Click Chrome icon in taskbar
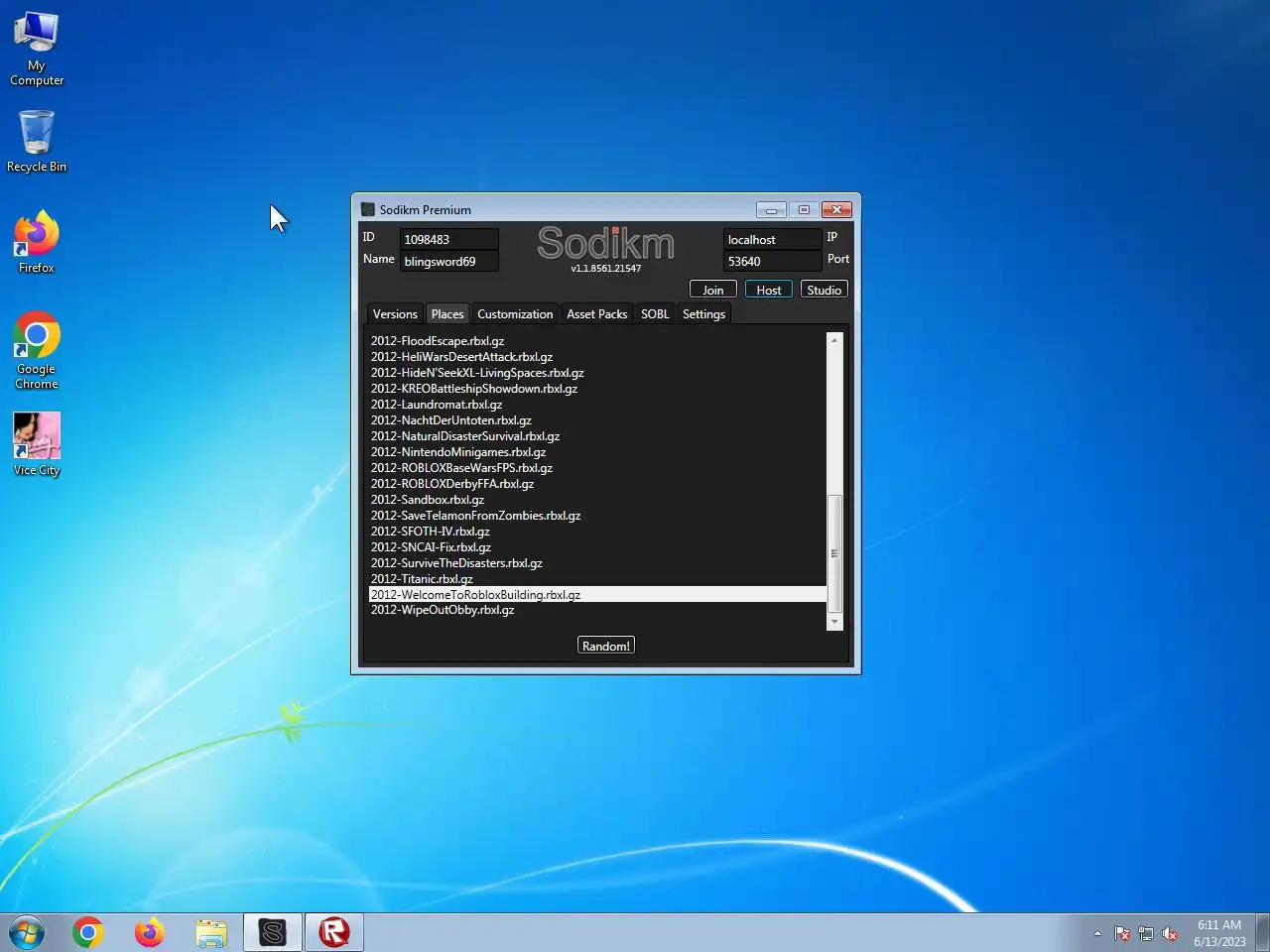This screenshot has width=1270, height=952. pyautogui.click(x=87, y=932)
